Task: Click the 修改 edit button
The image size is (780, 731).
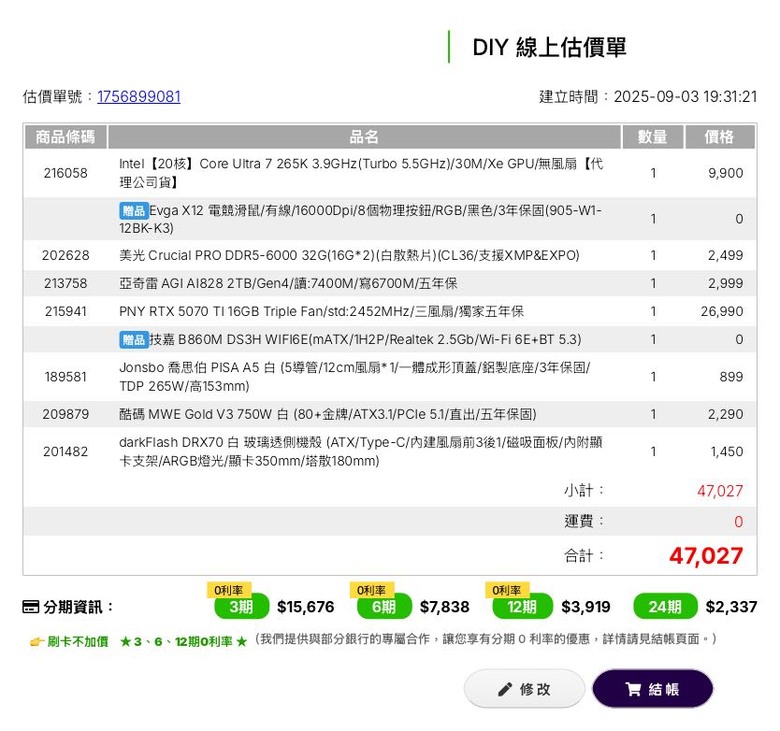Action: click(524, 689)
